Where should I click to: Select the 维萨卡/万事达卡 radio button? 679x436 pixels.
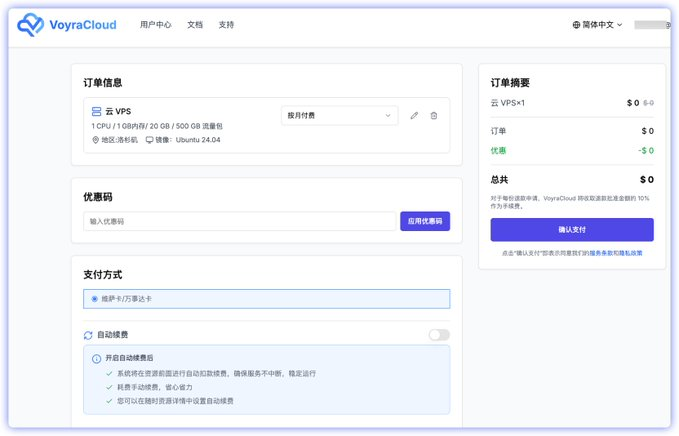click(x=95, y=299)
